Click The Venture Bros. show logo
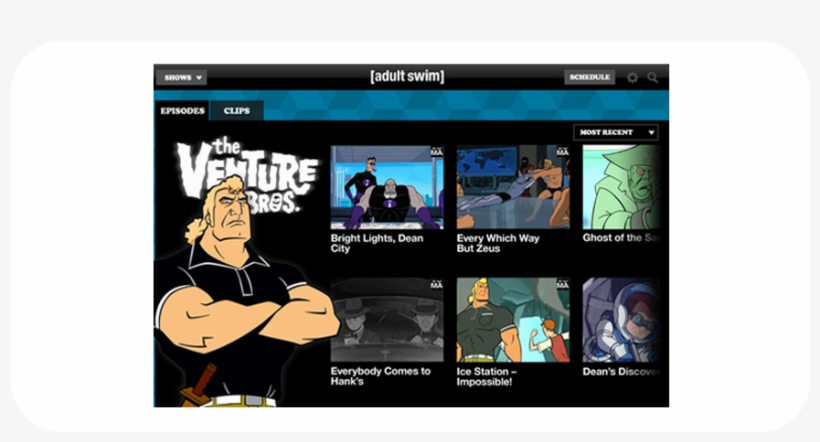Image resolution: width=820 pixels, height=442 pixels. pos(247,174)
